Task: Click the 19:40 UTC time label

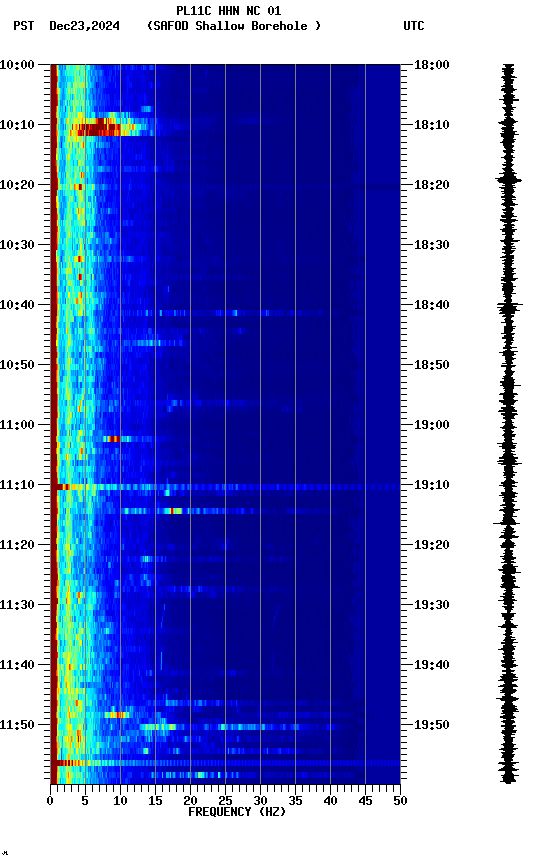Action: [x=432, y=666]
